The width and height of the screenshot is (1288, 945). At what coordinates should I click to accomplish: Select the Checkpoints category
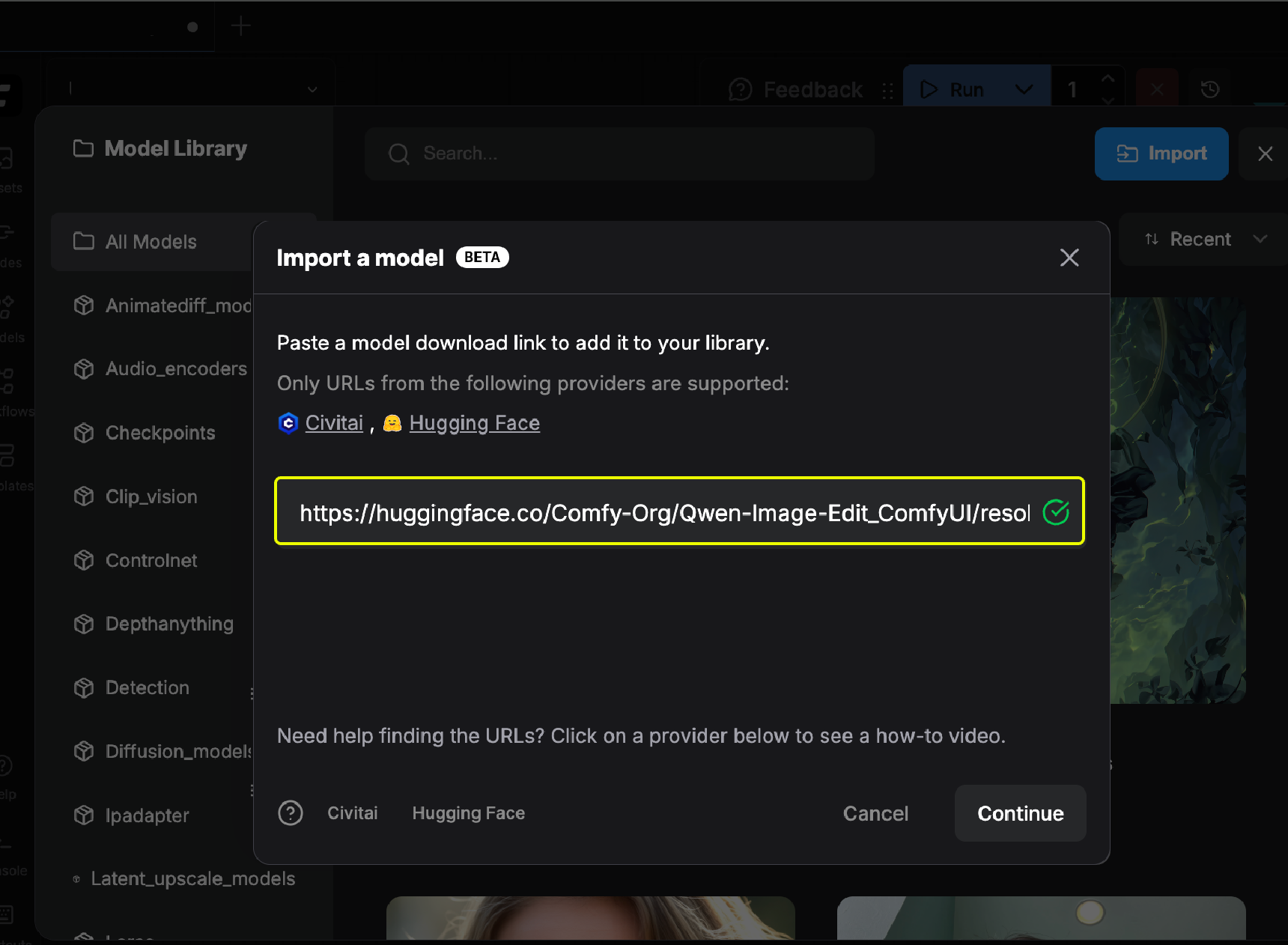pyautogui.click(x=160, y=433)
